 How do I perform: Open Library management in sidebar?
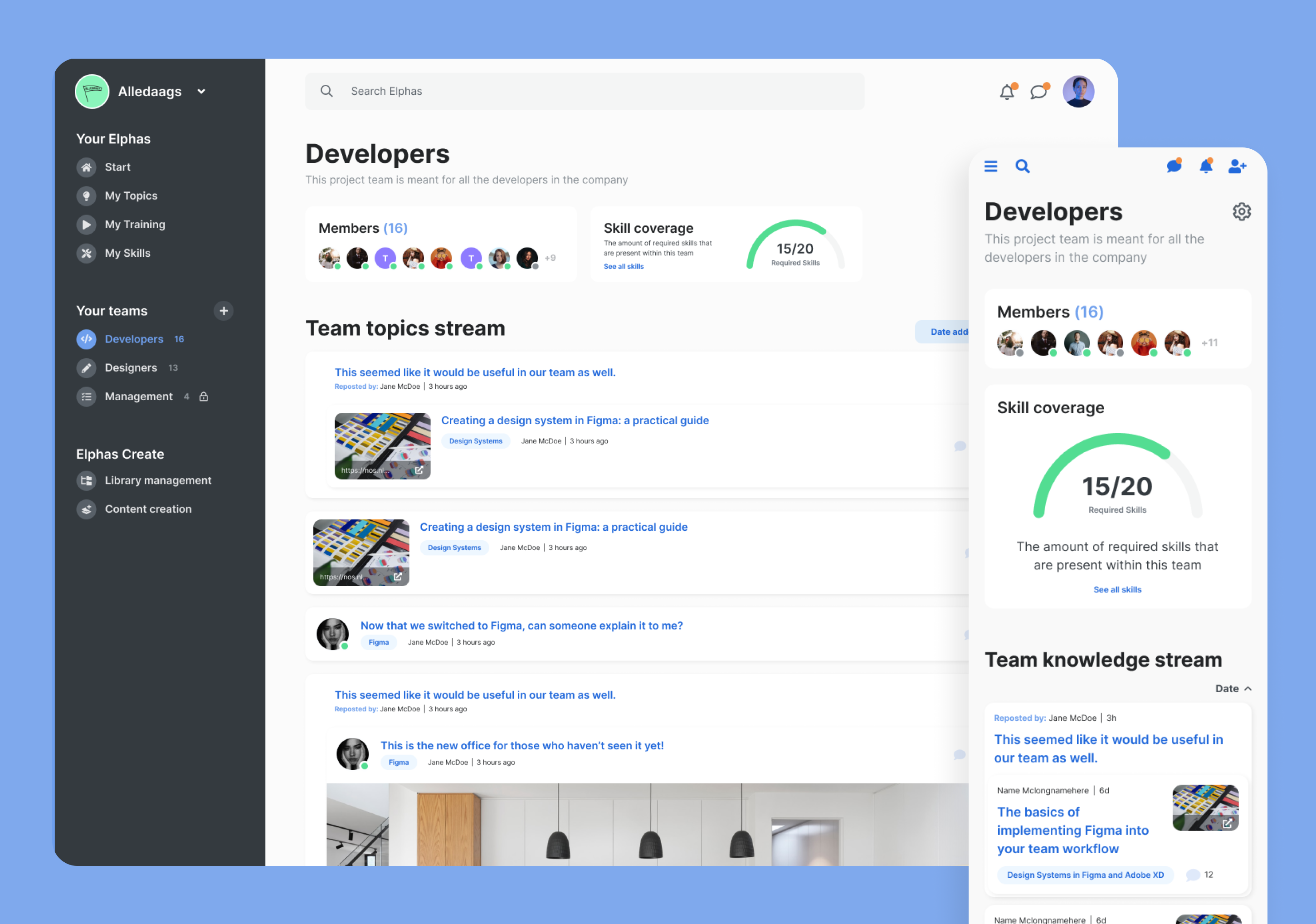(158, 480)
